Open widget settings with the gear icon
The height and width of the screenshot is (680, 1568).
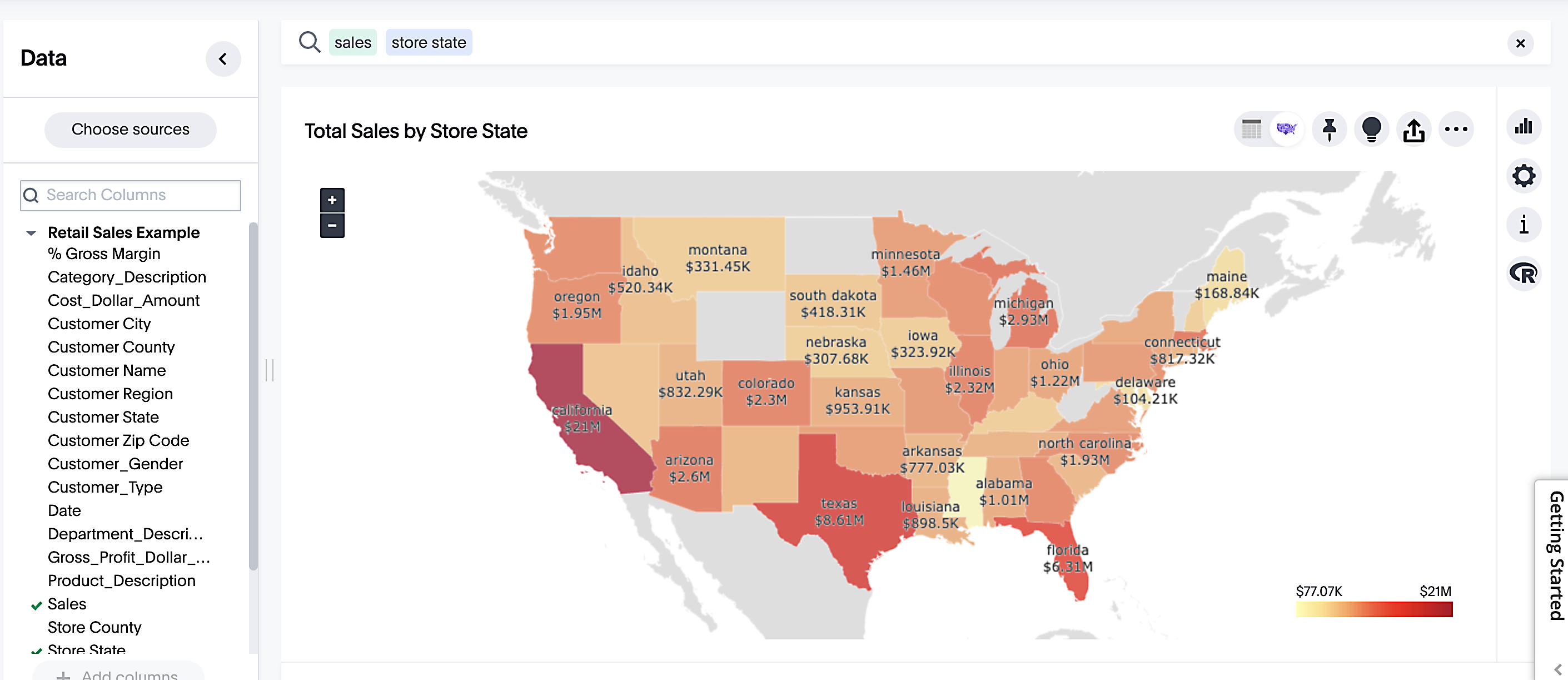coord(1524,176)
